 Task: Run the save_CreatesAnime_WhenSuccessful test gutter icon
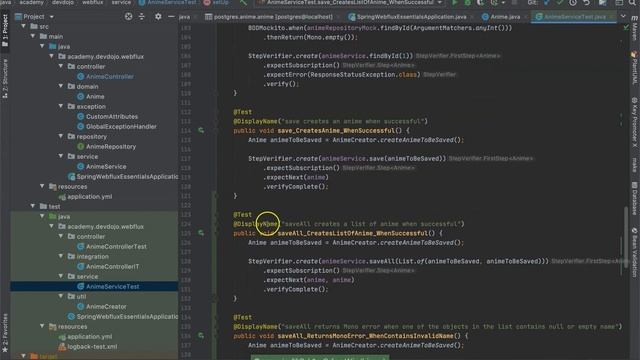pos(201,130)
